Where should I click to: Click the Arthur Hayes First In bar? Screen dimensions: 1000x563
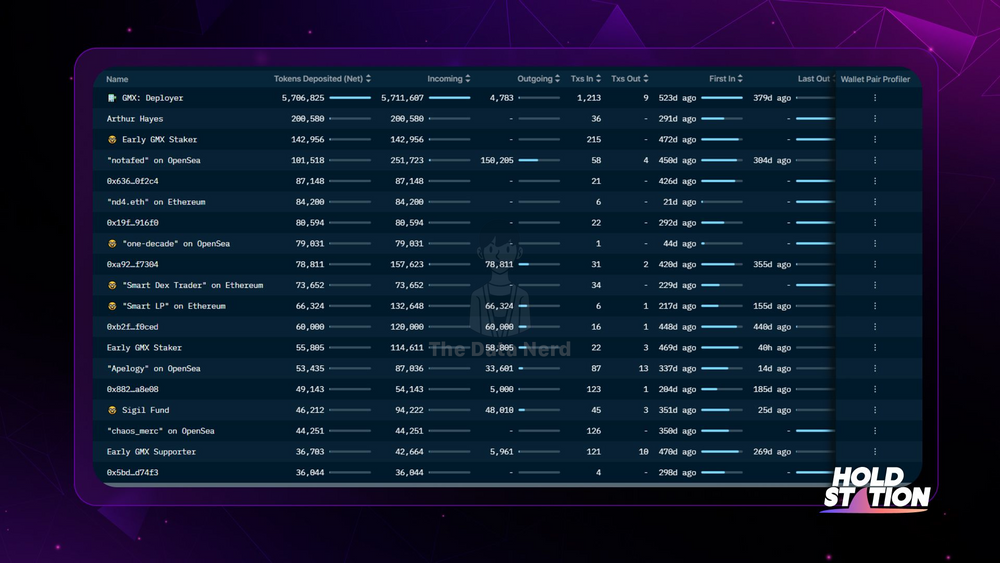[722, 119]
